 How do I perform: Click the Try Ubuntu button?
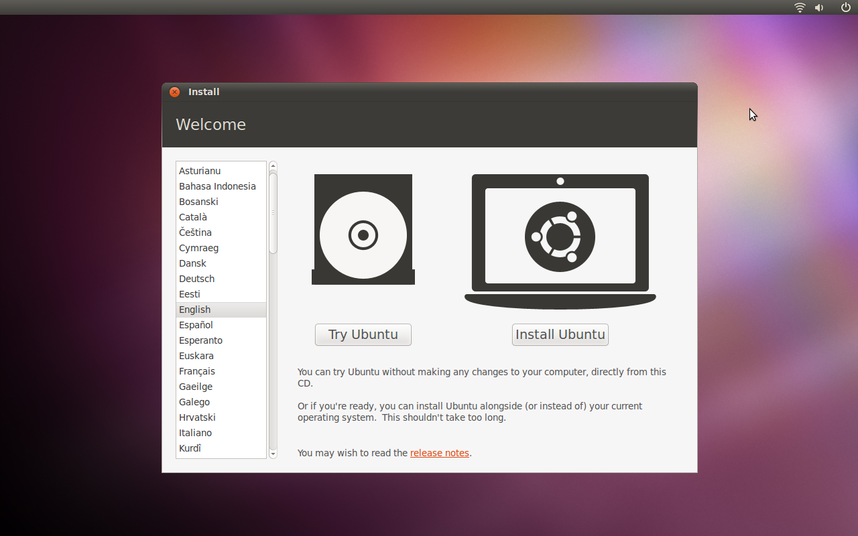point(363,335)
